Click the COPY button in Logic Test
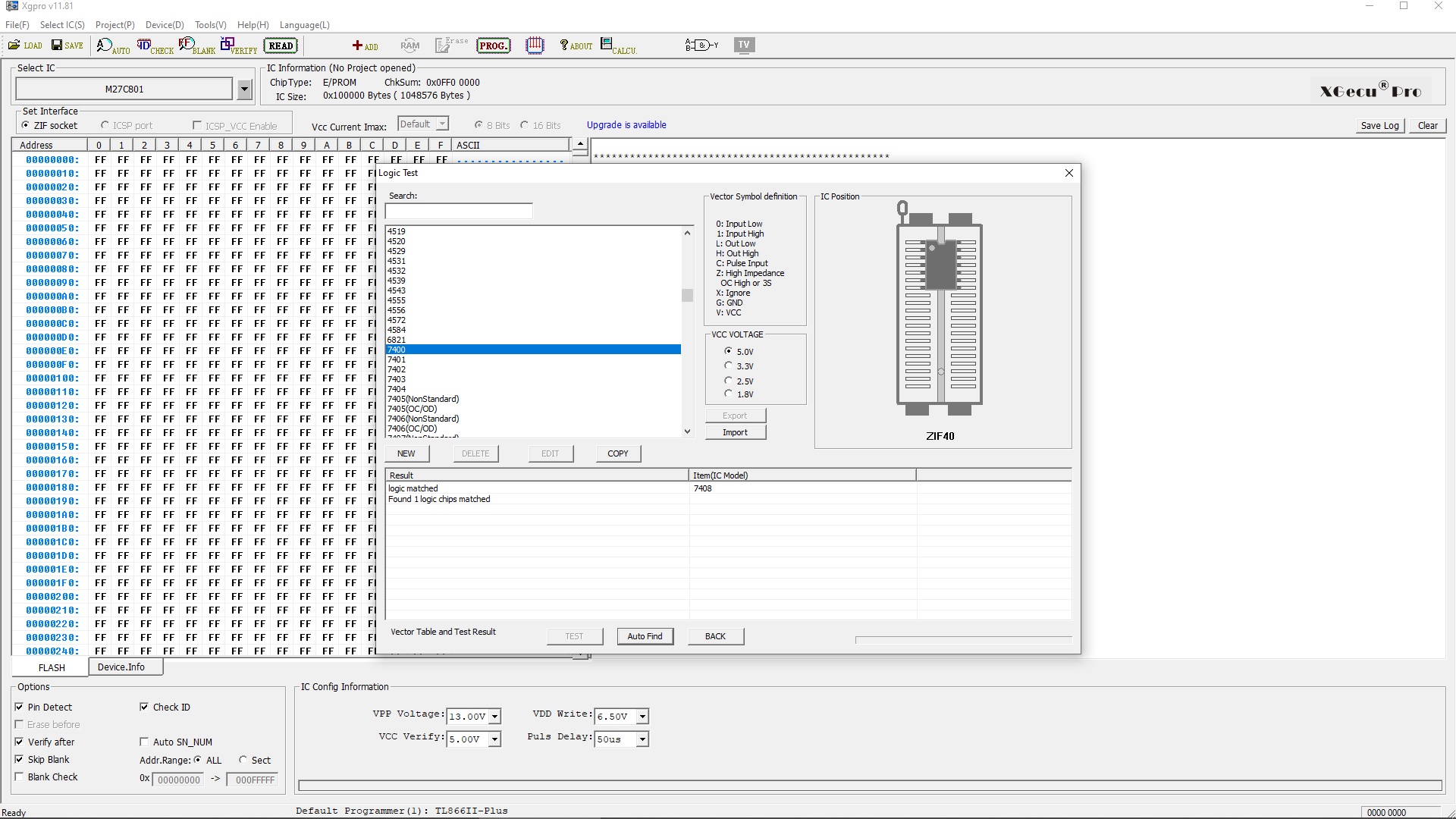1456x819 pixels. point(618,453)
